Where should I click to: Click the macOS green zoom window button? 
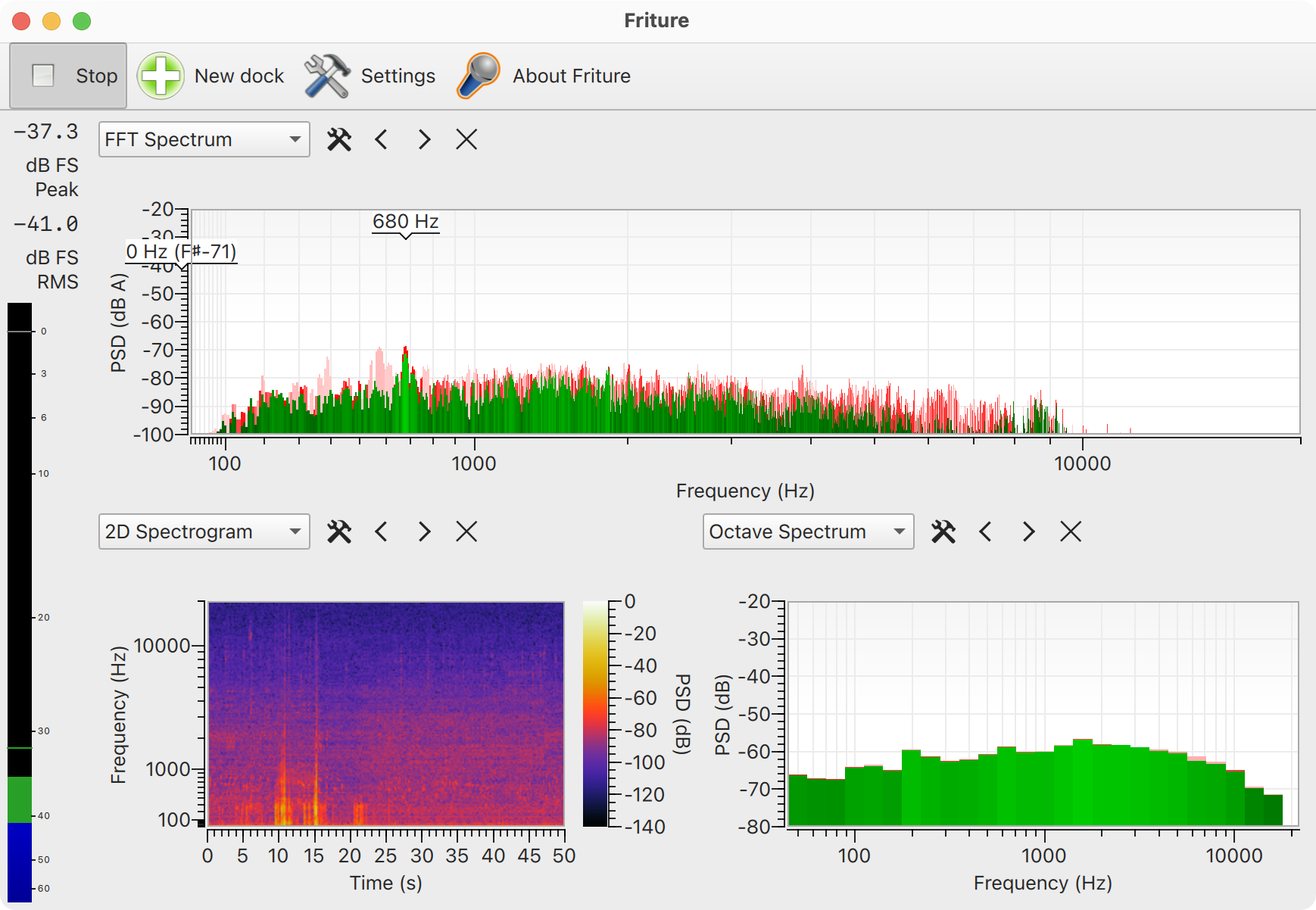coord(82,21)
